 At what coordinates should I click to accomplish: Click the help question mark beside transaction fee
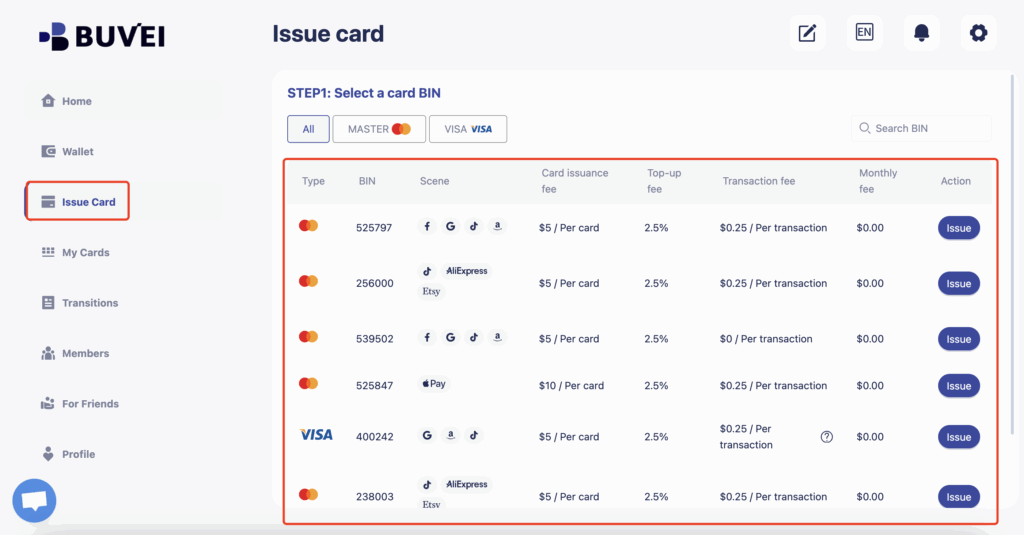(x=826, y=437)
